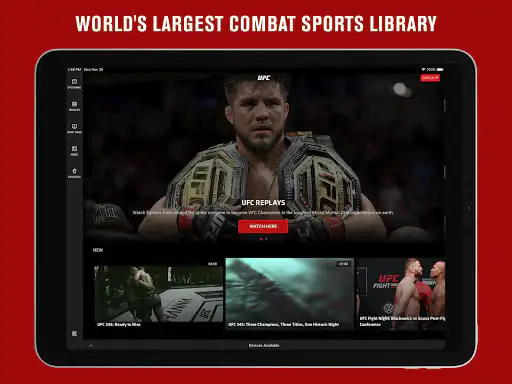Image resolution: width=512 pixels, height=384 pixels.
Task: Click the Devices Available label
Action: coord(264,346)
